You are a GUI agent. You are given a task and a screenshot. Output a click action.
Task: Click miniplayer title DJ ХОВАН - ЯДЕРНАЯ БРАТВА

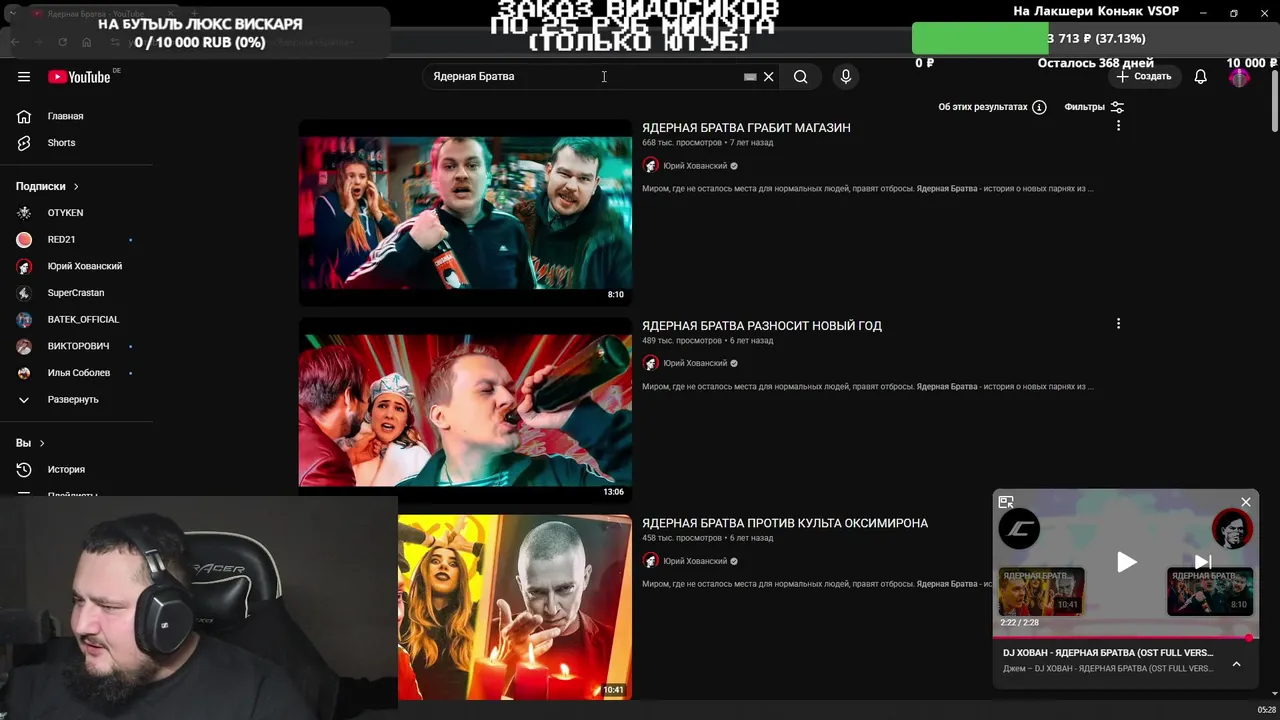click(1108, 653)
